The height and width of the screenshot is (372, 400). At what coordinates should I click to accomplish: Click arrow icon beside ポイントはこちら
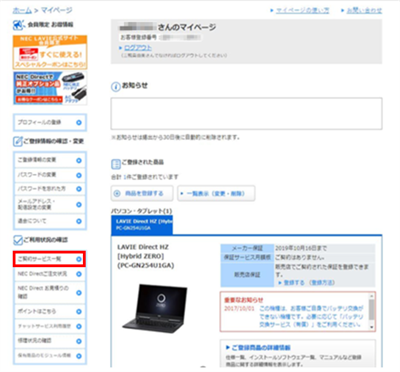(x=79, y=312)
